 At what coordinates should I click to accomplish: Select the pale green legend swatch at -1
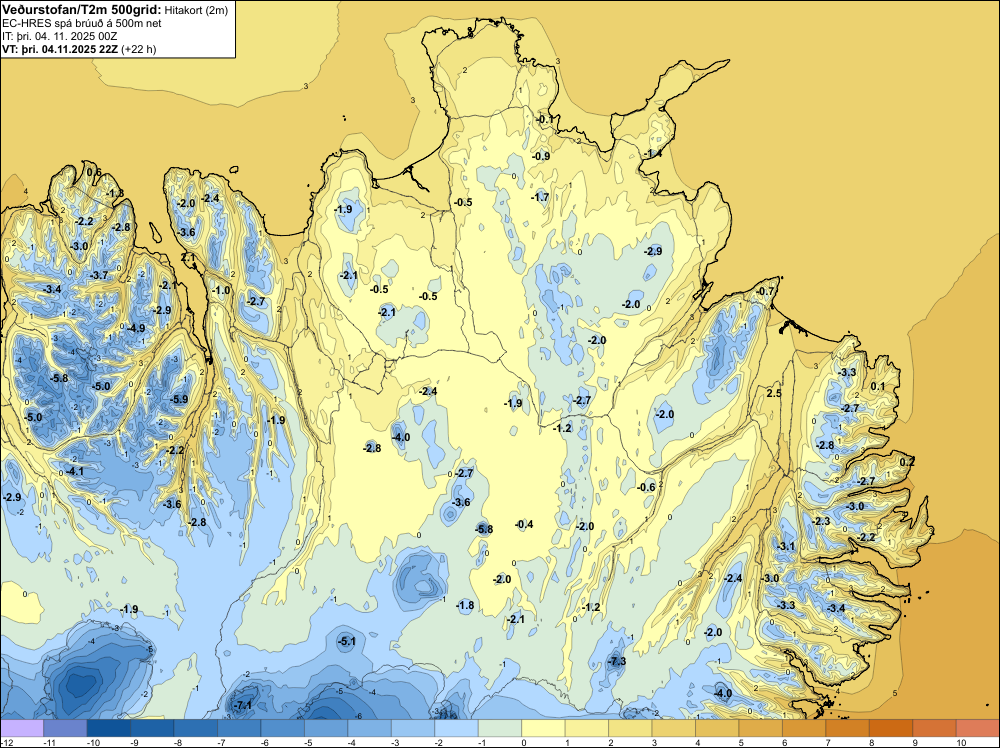click(500, 728)
